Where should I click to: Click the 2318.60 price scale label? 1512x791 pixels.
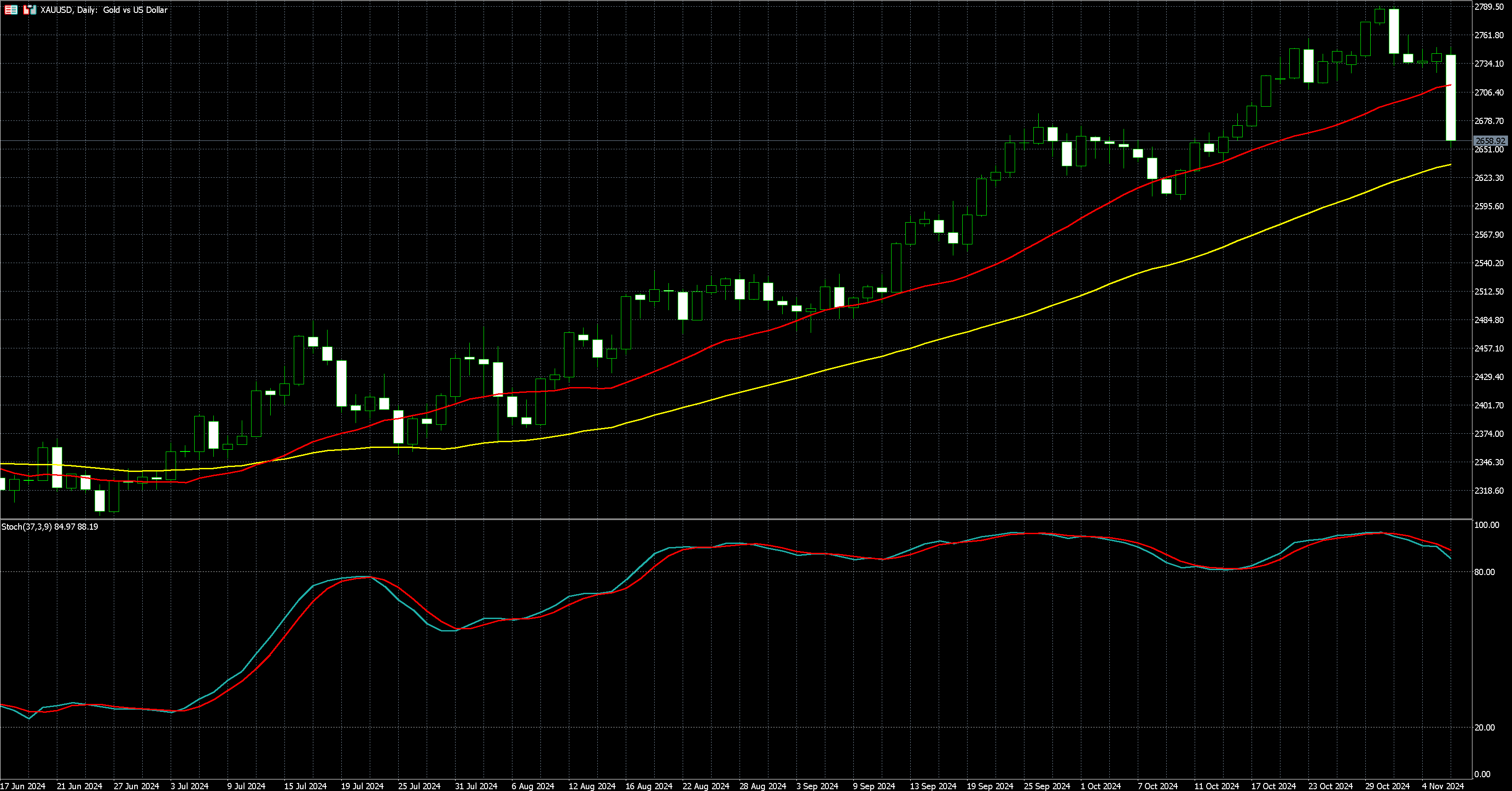[x=1489, y=491]
